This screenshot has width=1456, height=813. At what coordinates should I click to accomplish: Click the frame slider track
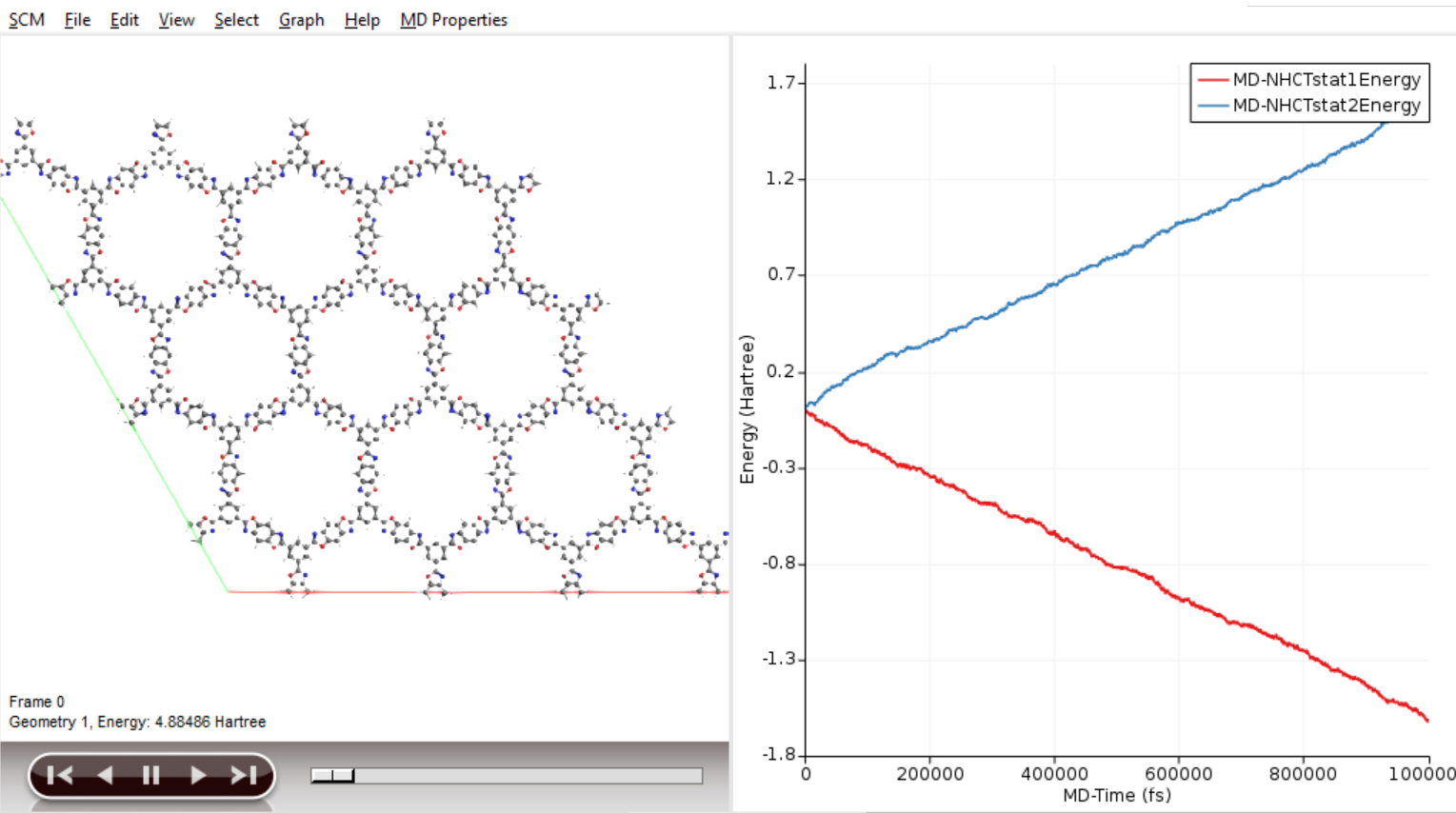click(507, 776)
